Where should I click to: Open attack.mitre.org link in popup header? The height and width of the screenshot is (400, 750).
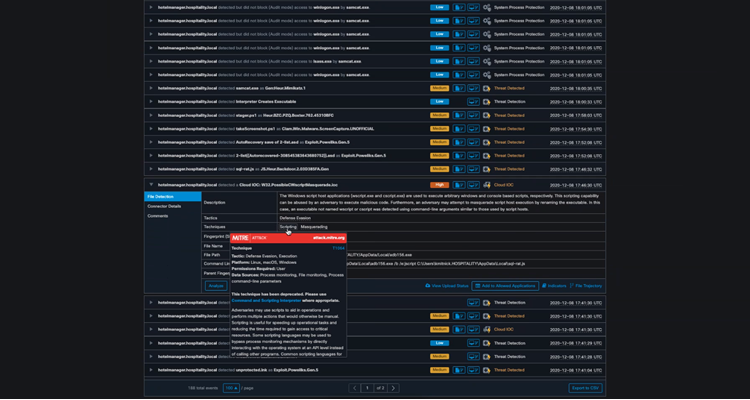click(329, 238)
